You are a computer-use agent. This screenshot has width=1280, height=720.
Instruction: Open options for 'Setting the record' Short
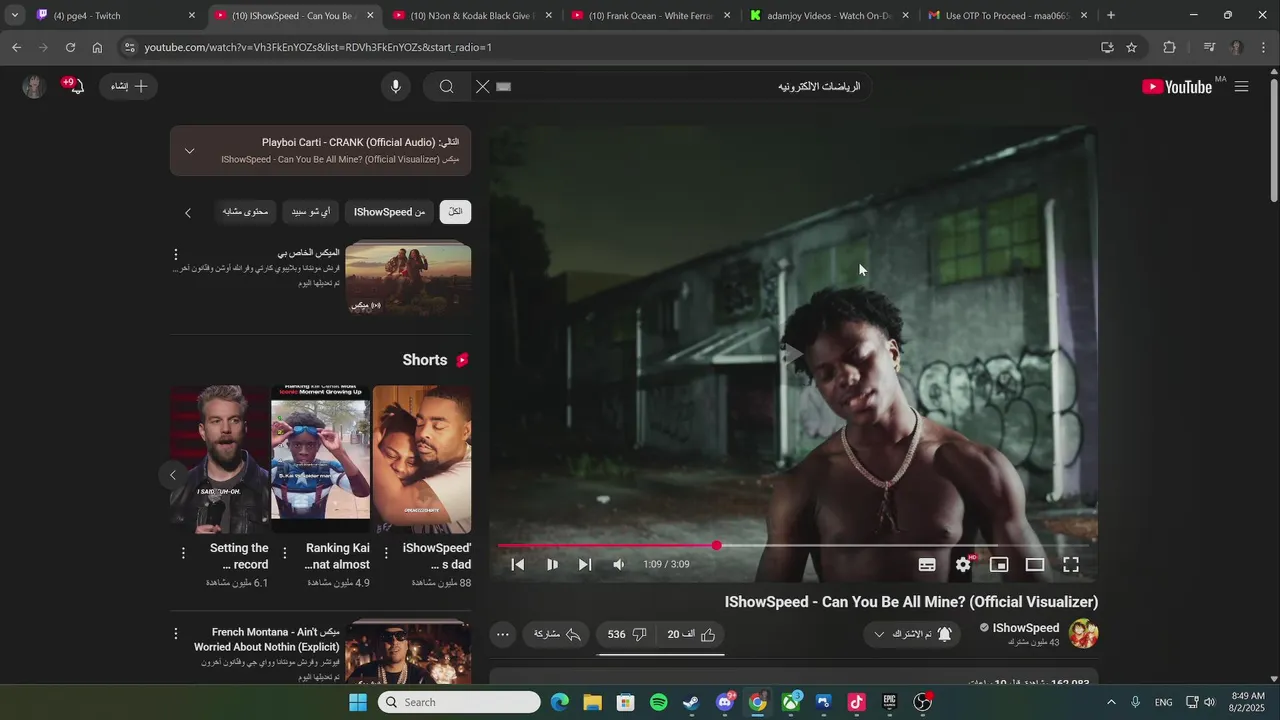click(183, 553)
